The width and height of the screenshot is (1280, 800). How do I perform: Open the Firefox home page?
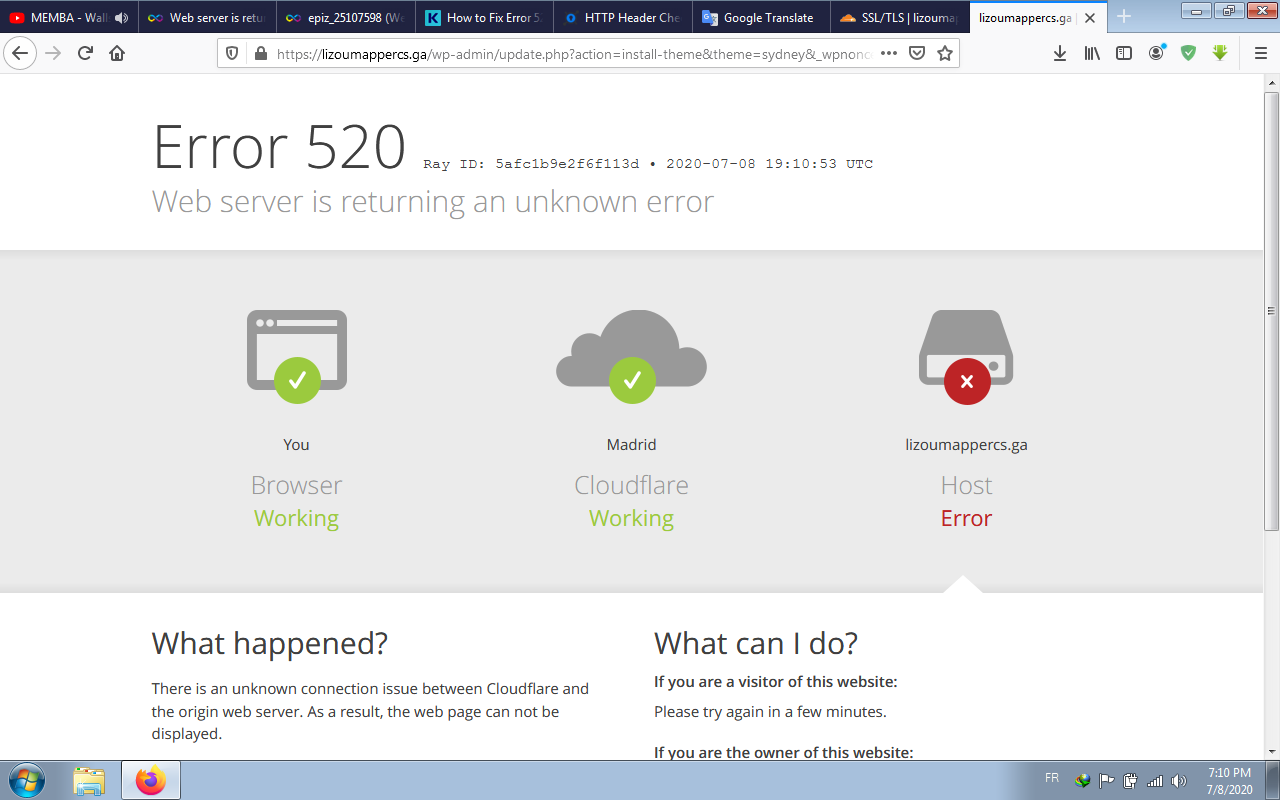point(117,53)
